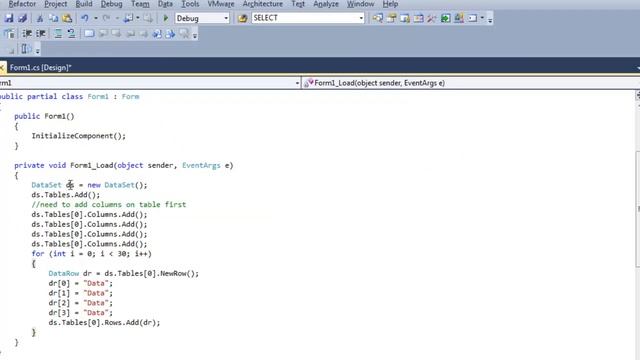The height and width of the screenshot is (360, 640).
Task: Open the Architecture menu
Action: point(262,4)
